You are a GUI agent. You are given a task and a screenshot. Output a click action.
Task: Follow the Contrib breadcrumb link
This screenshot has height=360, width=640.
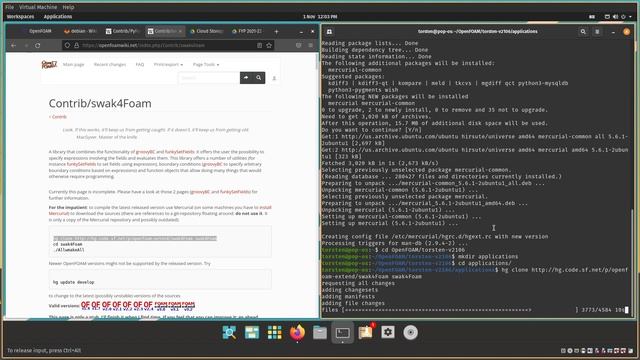point(58,117)
